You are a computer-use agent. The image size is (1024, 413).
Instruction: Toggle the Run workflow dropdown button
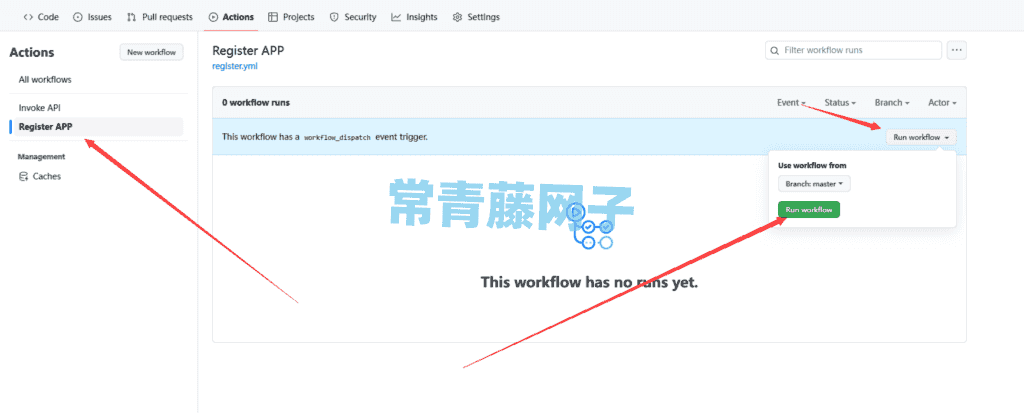tap(921, 137)
